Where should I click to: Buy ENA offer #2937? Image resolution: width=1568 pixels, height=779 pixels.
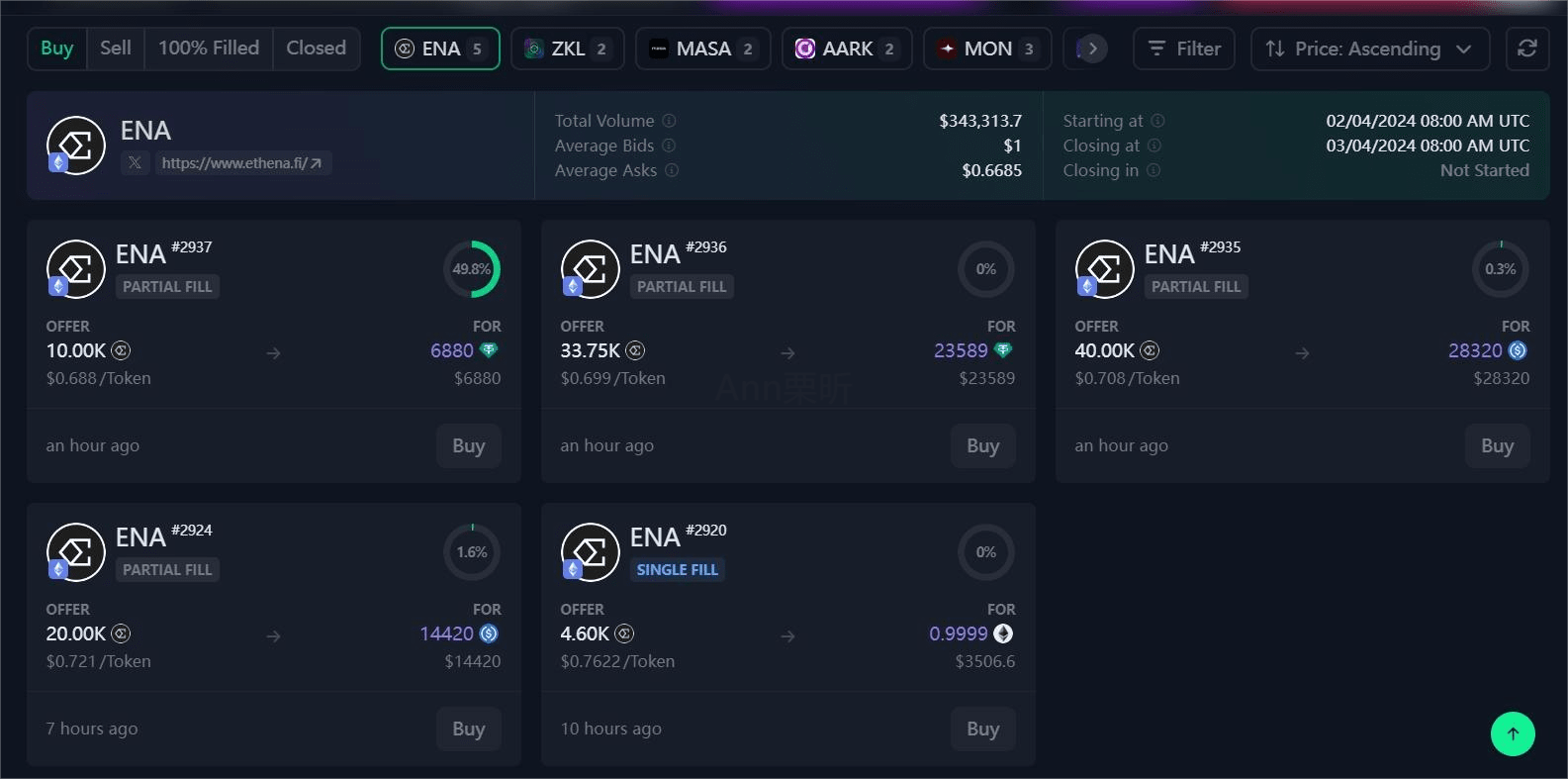click(x=468, y=445)
